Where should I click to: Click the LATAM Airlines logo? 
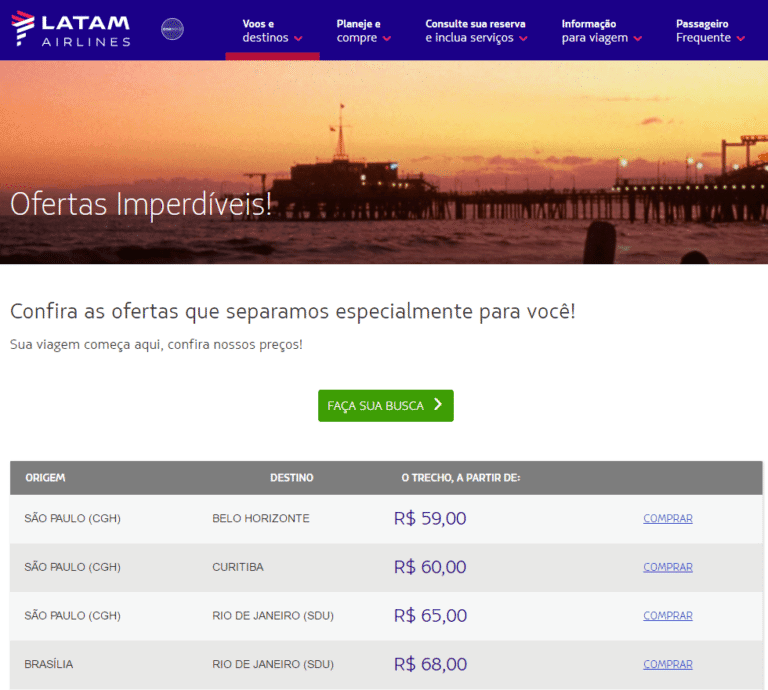pyautogui.click(x=71, y=30)
